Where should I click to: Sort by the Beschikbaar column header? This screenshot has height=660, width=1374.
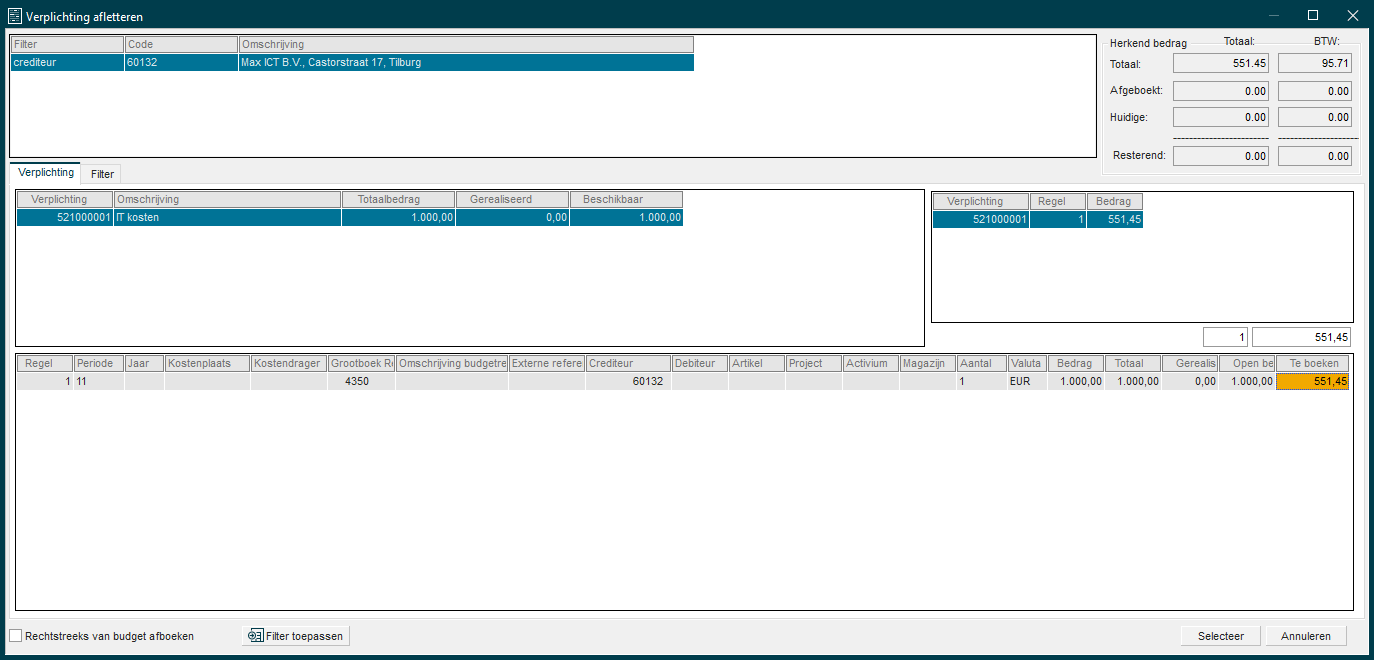tap(626, 199)
